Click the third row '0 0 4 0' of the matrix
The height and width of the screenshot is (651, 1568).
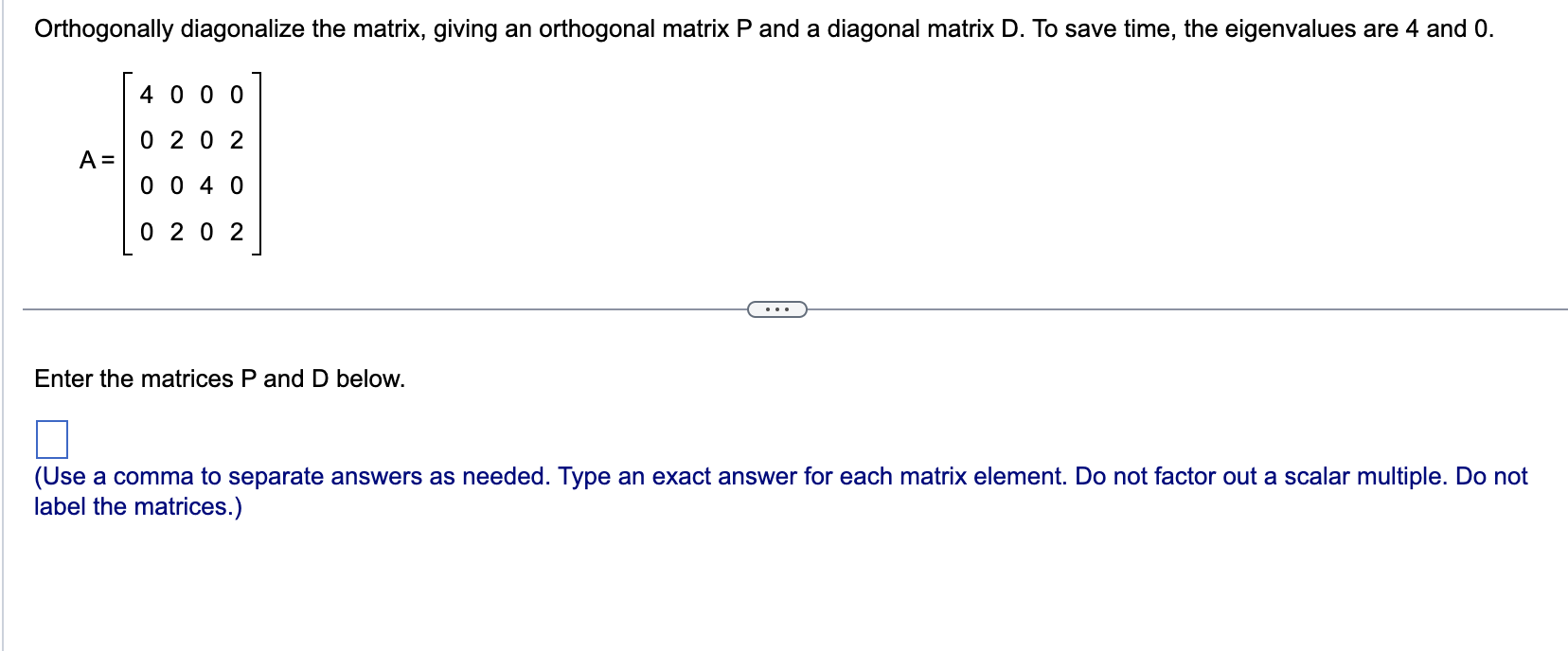click(189, 185)
